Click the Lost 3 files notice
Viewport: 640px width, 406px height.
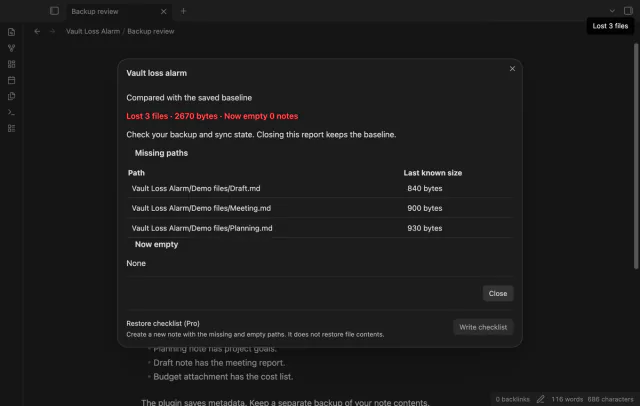point(610,26)
